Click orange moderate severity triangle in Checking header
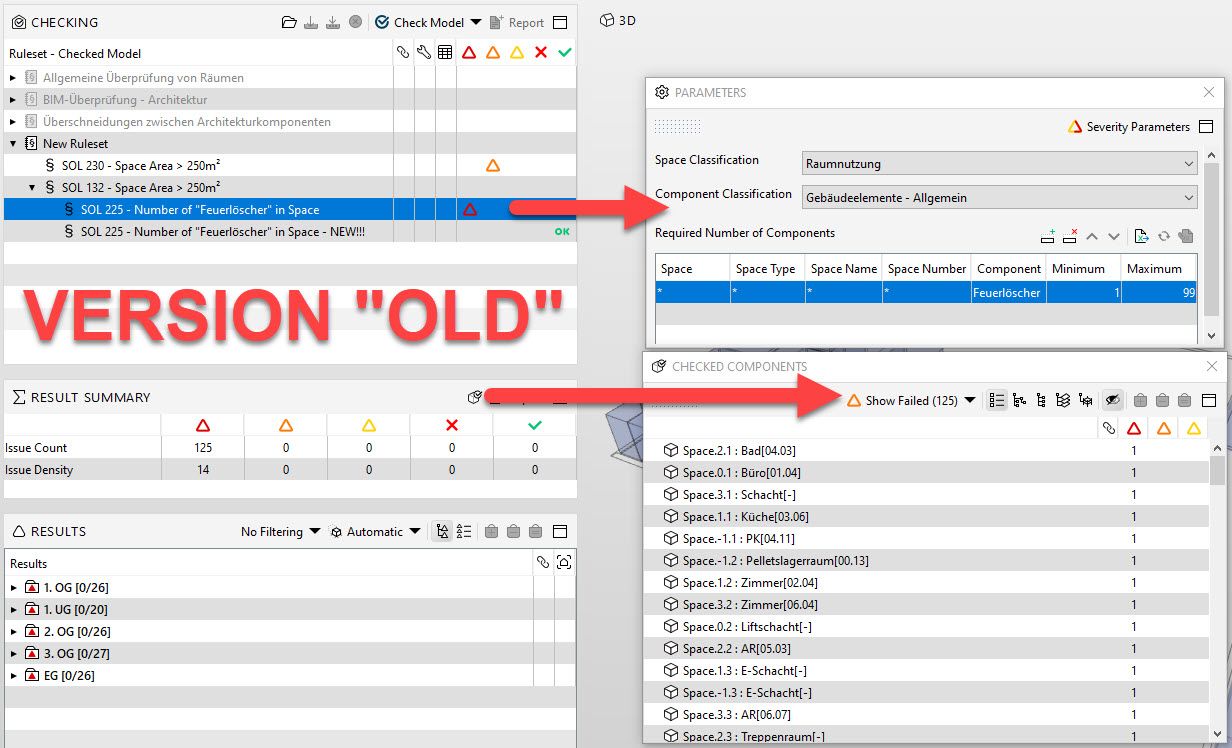This screenshot has width=1232, height=748. [x=493, y=53]
